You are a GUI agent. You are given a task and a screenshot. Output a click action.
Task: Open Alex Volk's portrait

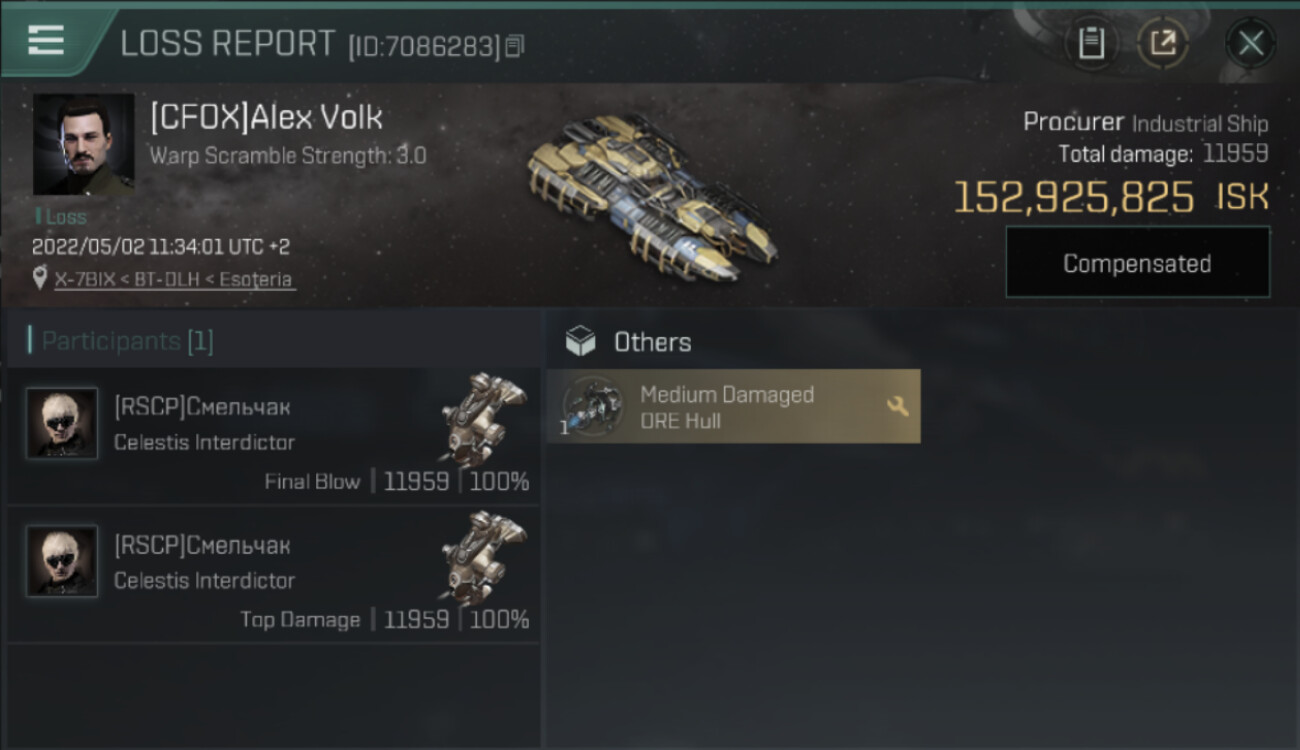click(84, 144)
